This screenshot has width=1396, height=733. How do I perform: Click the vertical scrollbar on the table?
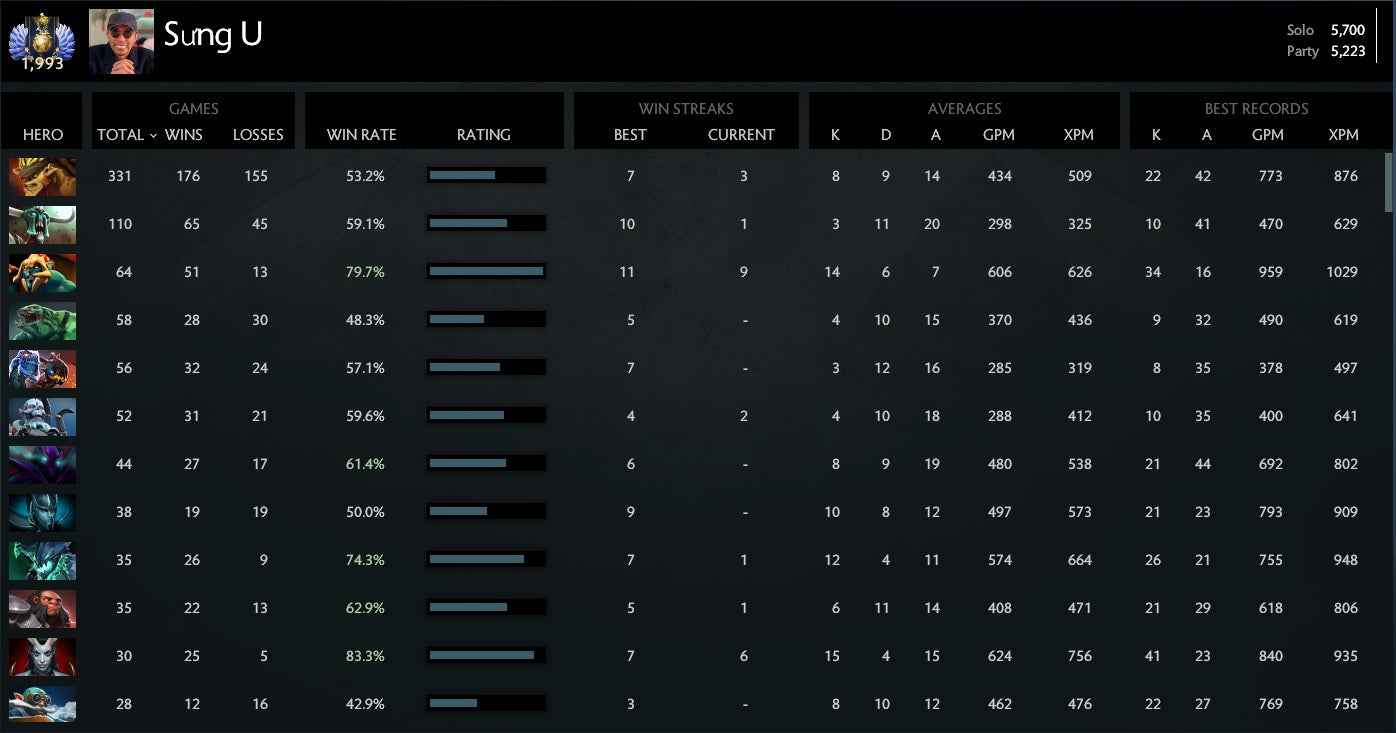pyautogui.click(x=1388, y=182)
